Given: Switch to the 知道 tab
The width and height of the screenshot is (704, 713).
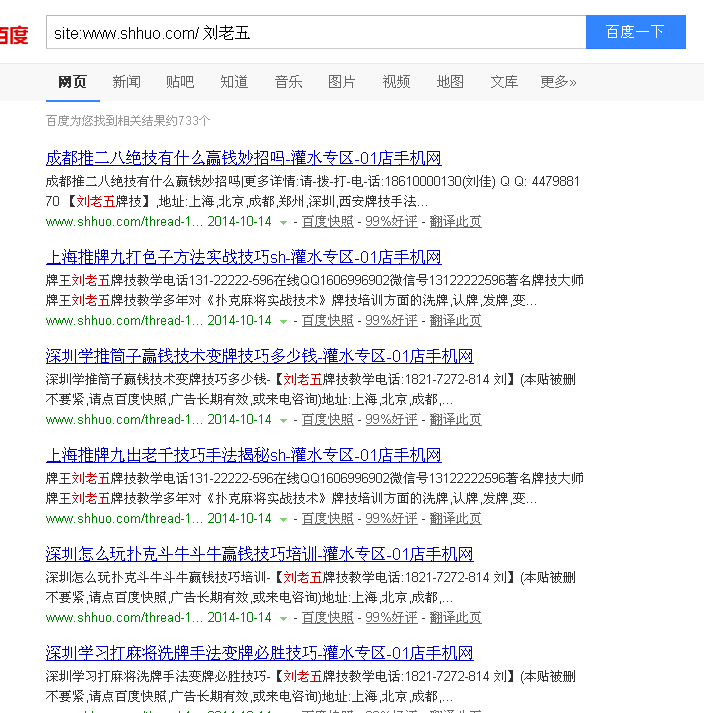Looking at the screenshot, I should pyautogui.click(x=234, y=82).
